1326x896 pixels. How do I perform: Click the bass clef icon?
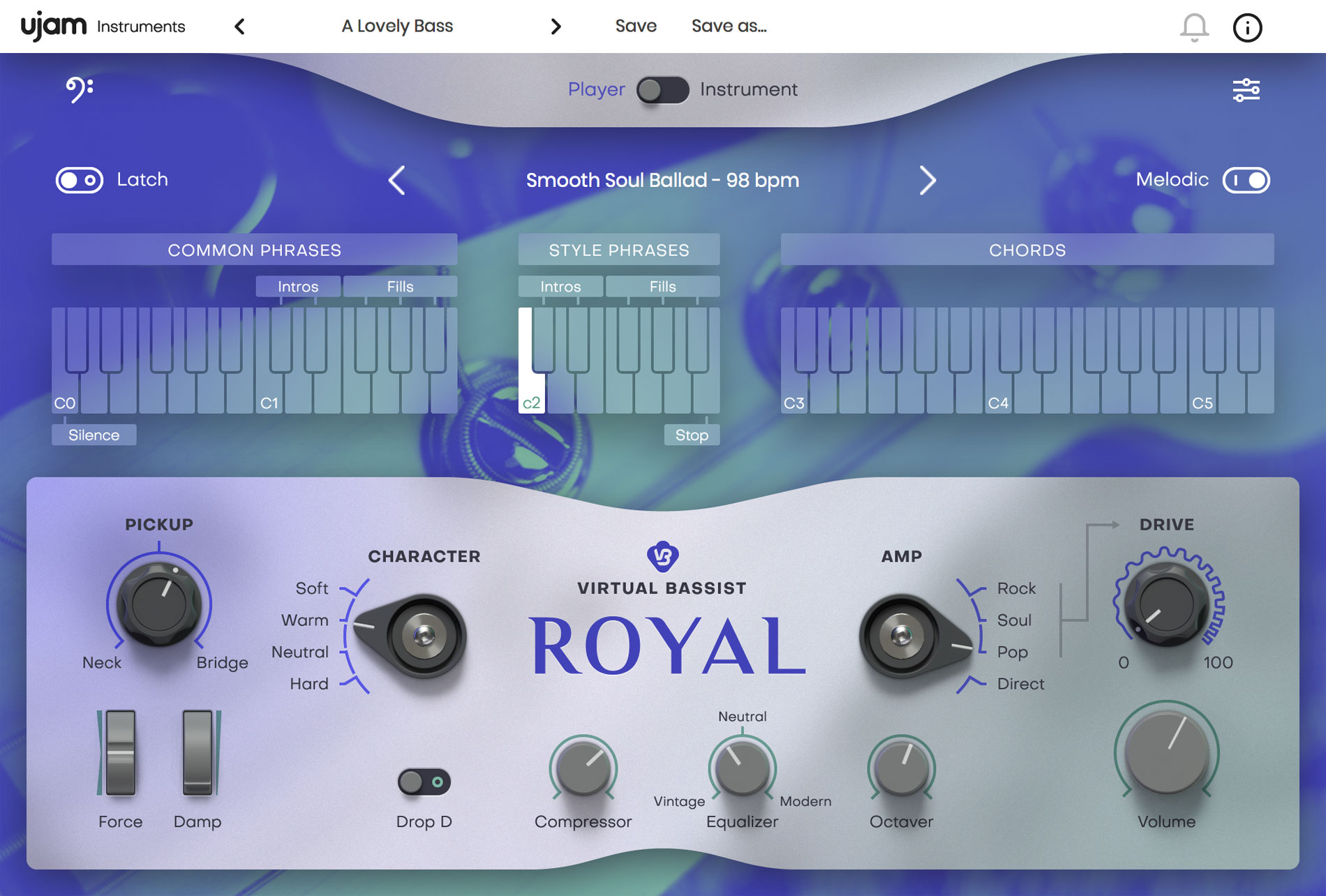[x=79, y=89]
